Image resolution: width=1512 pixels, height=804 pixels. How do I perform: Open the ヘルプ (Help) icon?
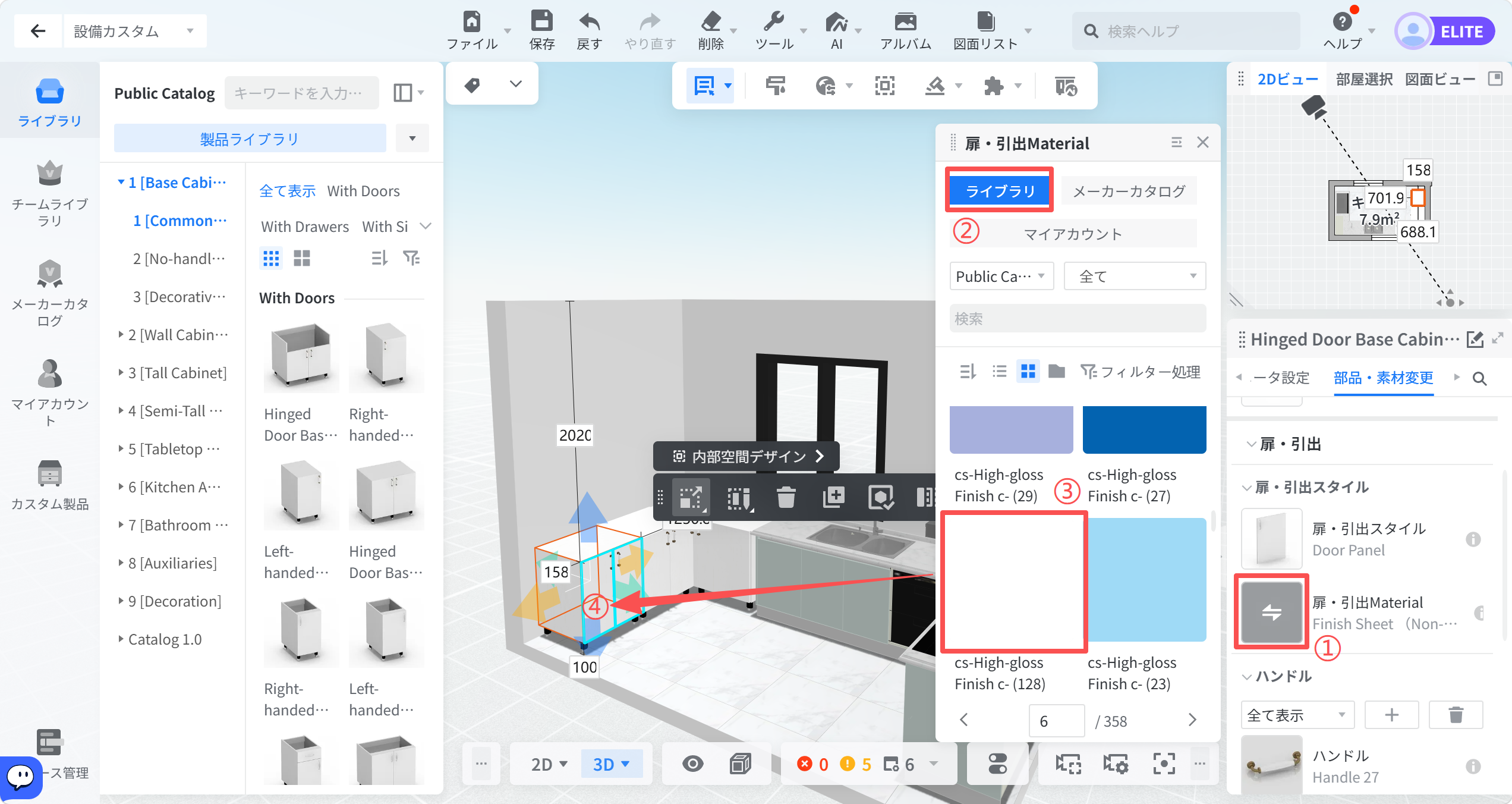tap(1342, 22)
